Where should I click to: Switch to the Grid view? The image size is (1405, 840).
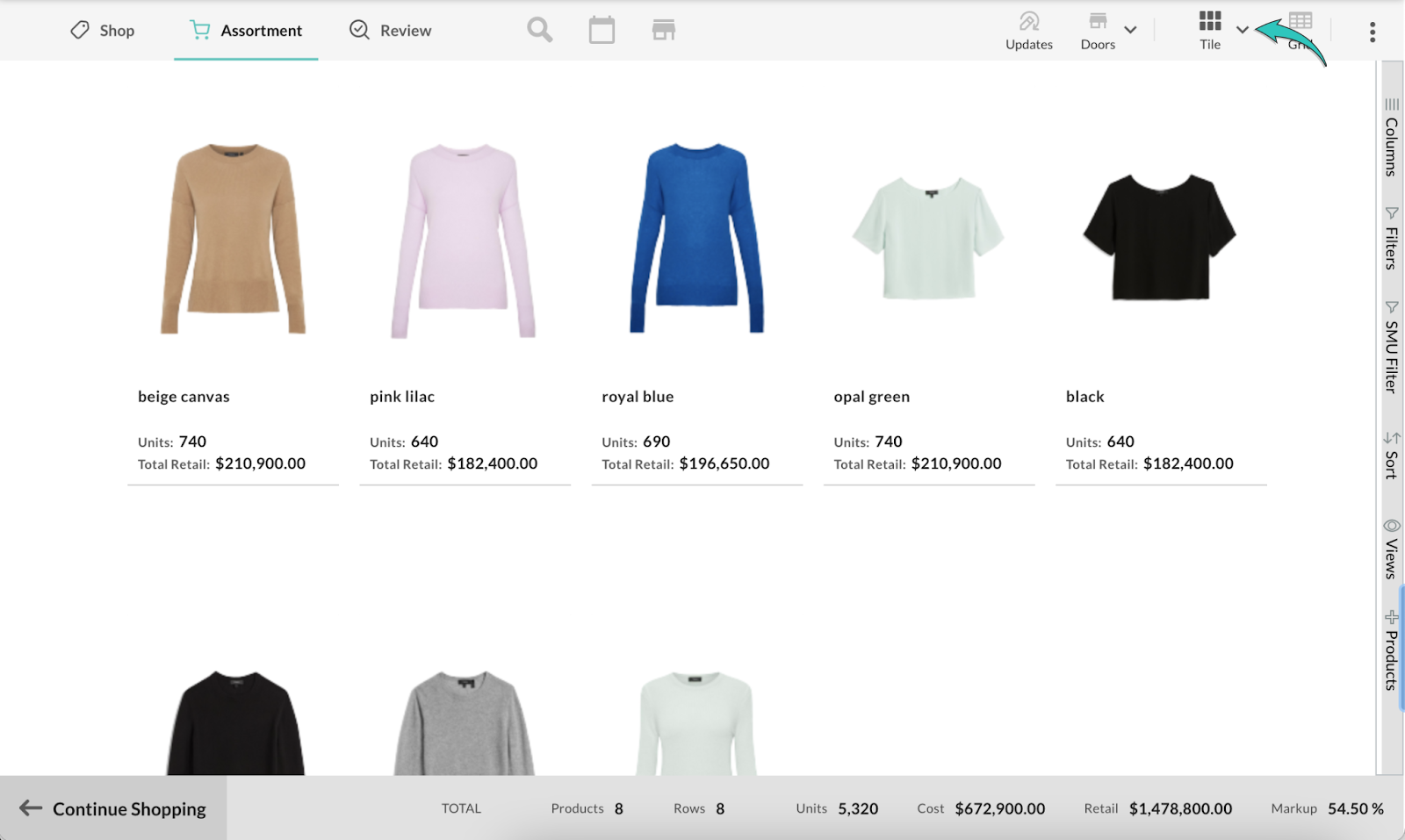point(1301,31)
